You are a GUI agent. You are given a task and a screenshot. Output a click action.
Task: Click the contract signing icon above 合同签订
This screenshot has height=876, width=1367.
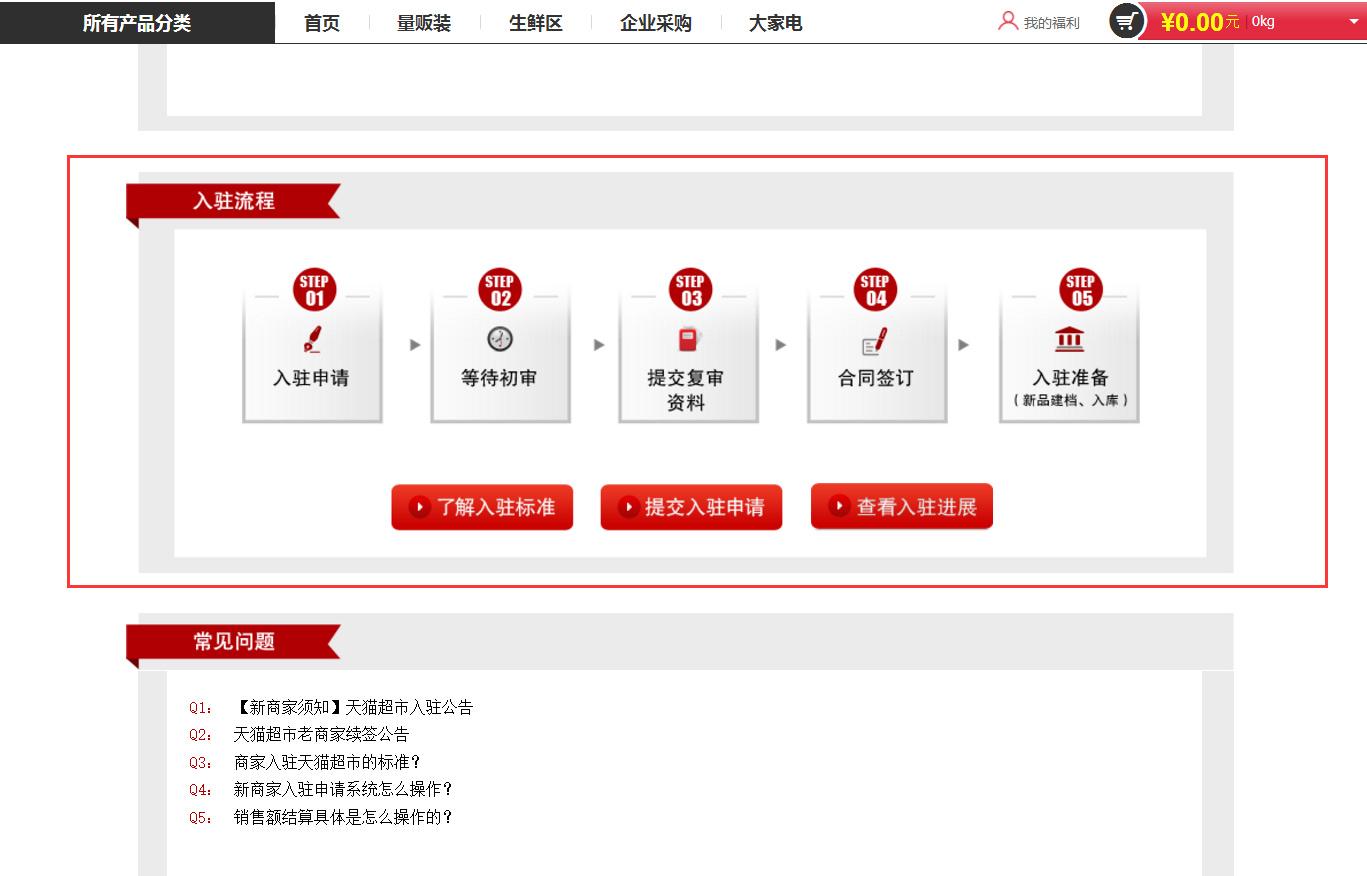click(875, 343)
